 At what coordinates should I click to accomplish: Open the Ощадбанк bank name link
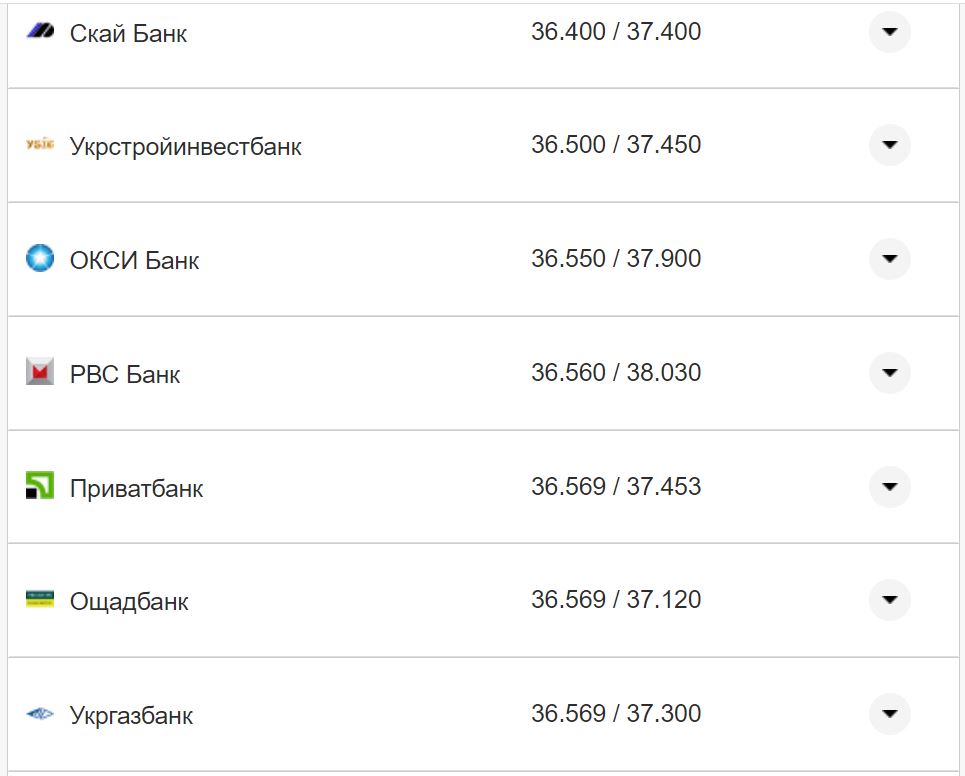tap(129, 602)
